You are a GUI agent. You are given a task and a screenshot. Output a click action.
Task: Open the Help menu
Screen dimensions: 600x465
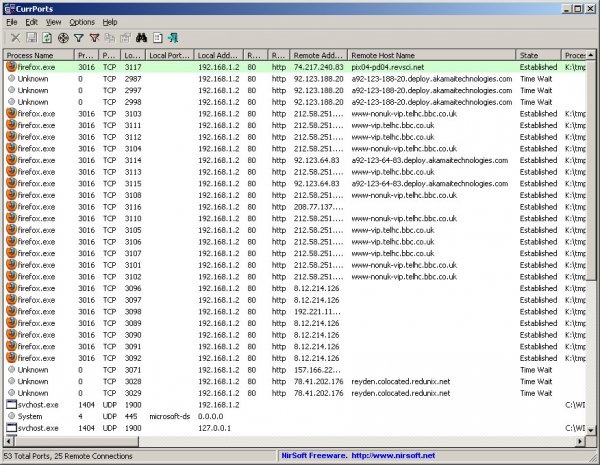[x=110, y=21]
